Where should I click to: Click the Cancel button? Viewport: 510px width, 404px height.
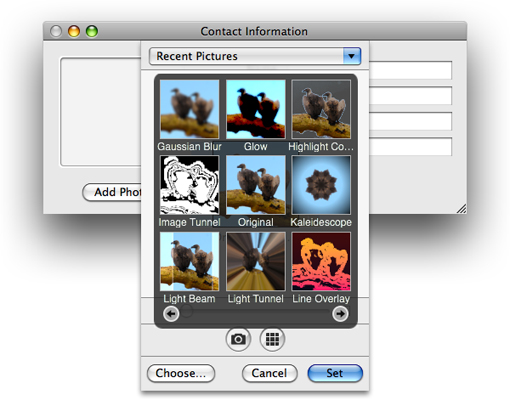pyautogui.click(x=269, y=373)
